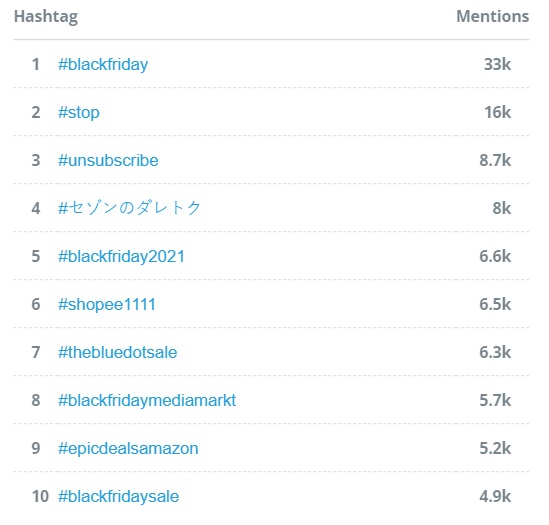Click the Mentions column header
Screen dimensions: 549x525
pyautogui.click(x=493, y=16)
